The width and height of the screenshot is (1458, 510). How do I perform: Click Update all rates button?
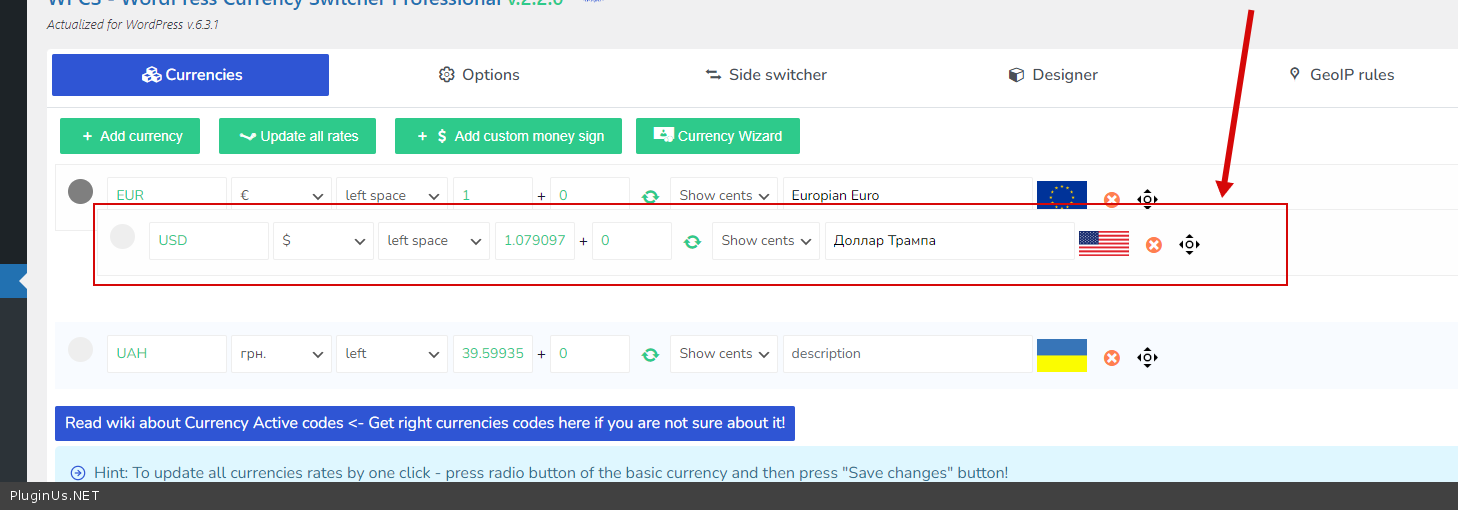[x=297, y=136]
